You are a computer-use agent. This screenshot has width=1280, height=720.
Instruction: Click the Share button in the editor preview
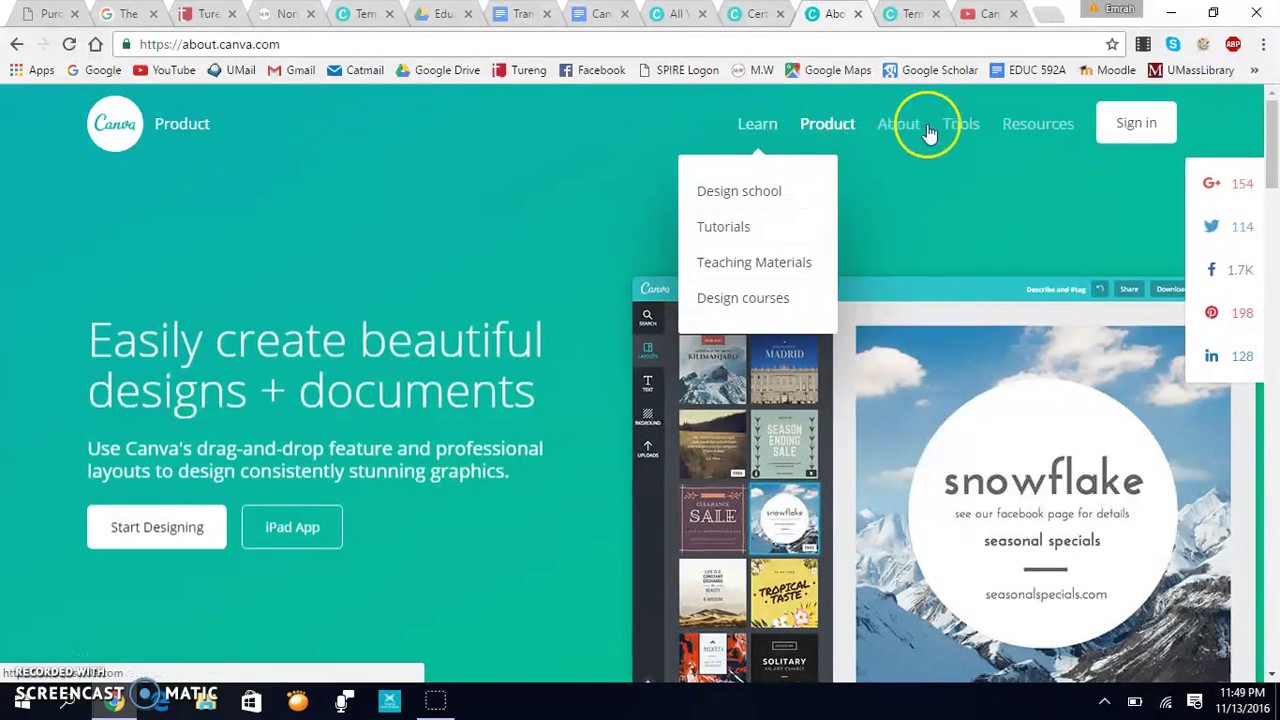[1129, 289]
